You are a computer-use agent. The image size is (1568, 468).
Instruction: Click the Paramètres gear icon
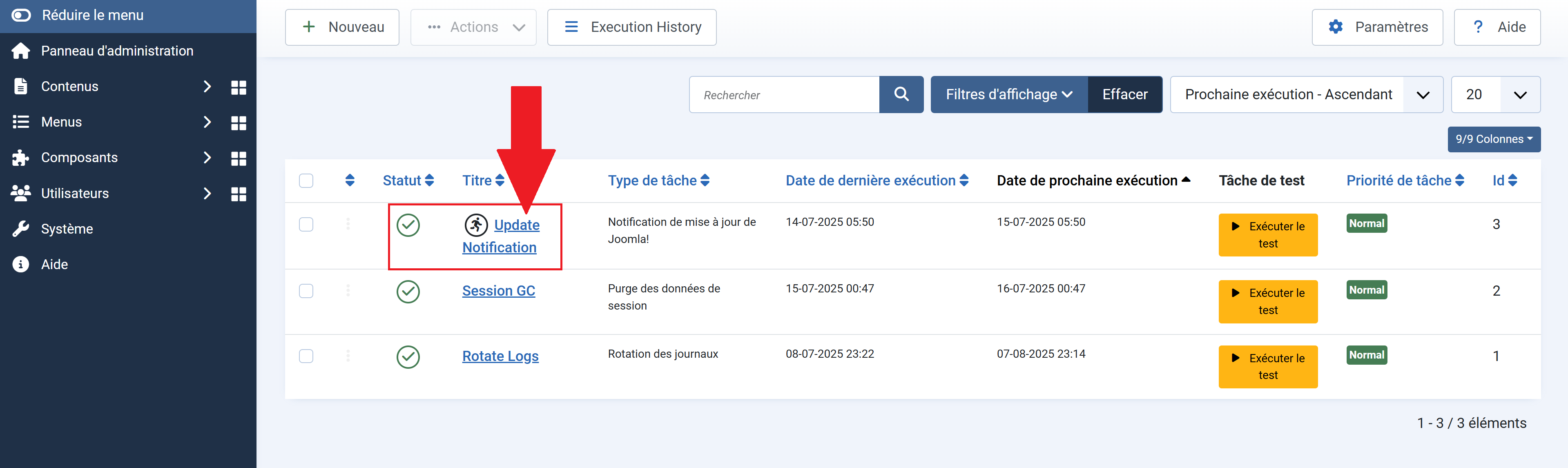pyautogui.click(x=1335, y=27)
